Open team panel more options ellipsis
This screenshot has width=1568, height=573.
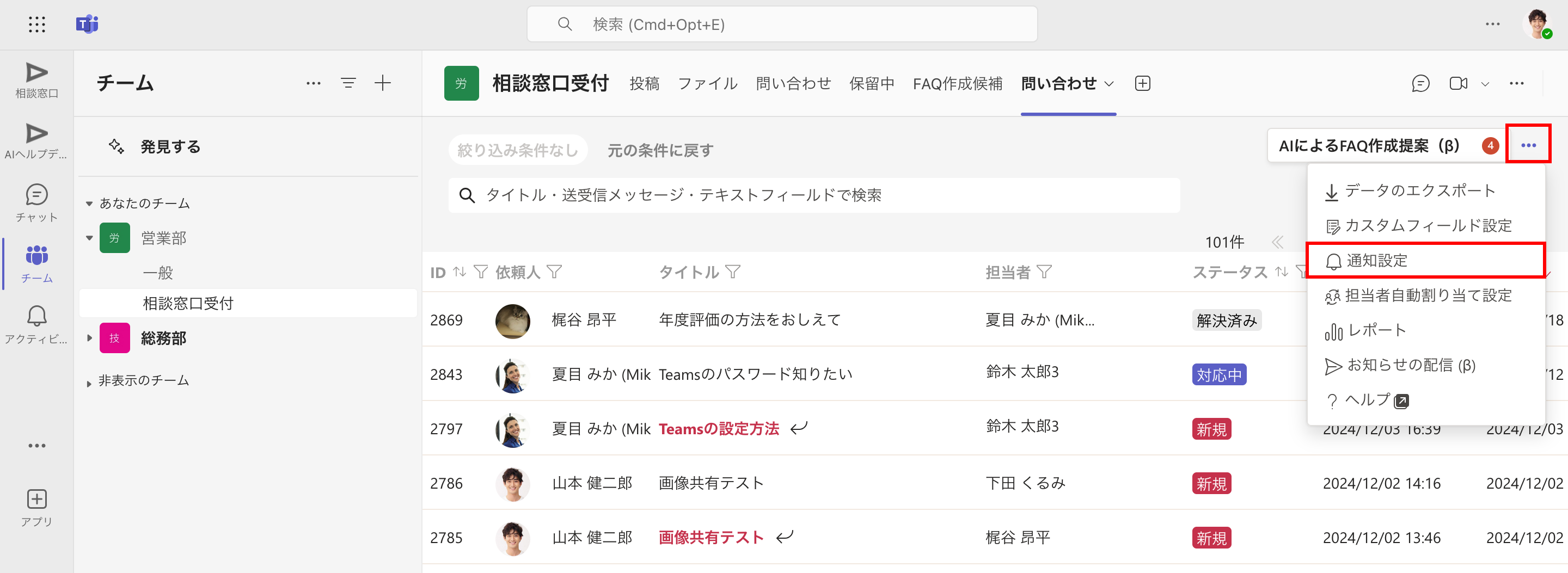pos(314,83)
